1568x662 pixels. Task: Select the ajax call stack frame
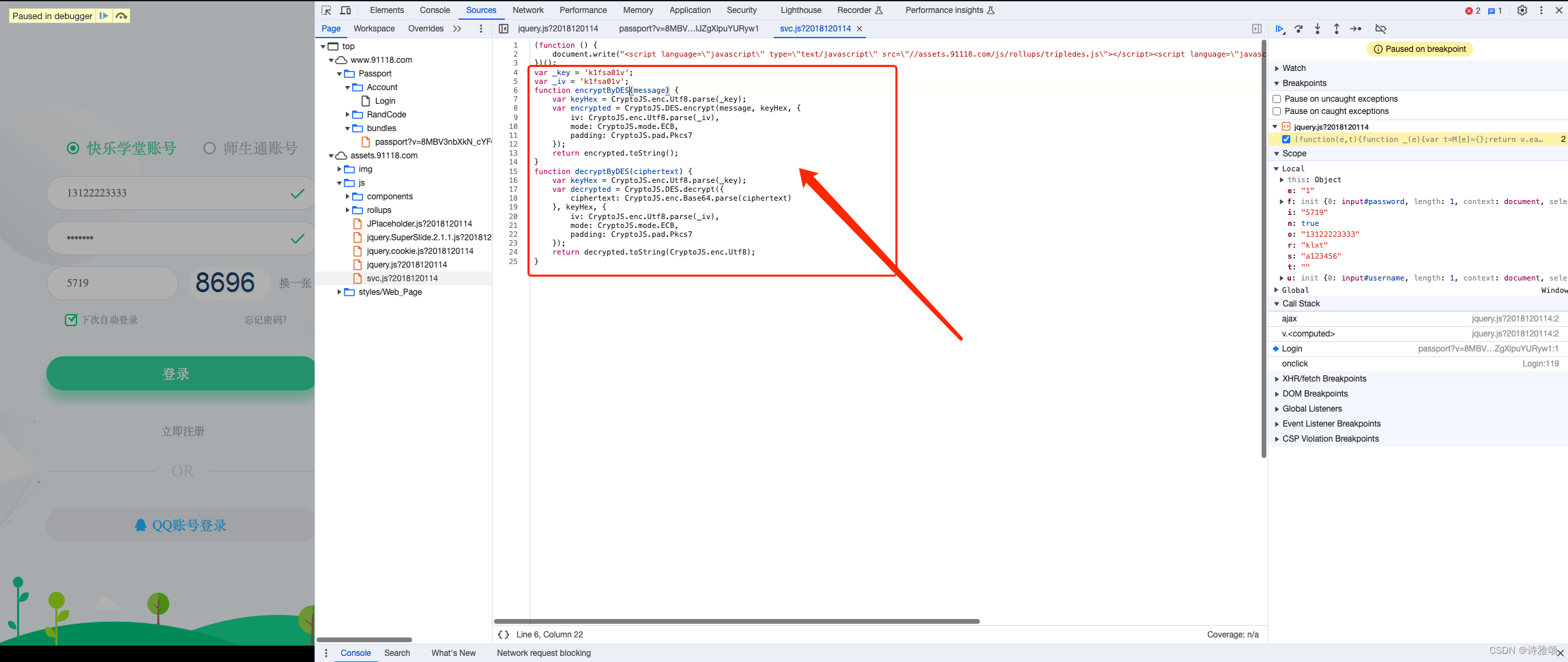(x=1418, y=319)
